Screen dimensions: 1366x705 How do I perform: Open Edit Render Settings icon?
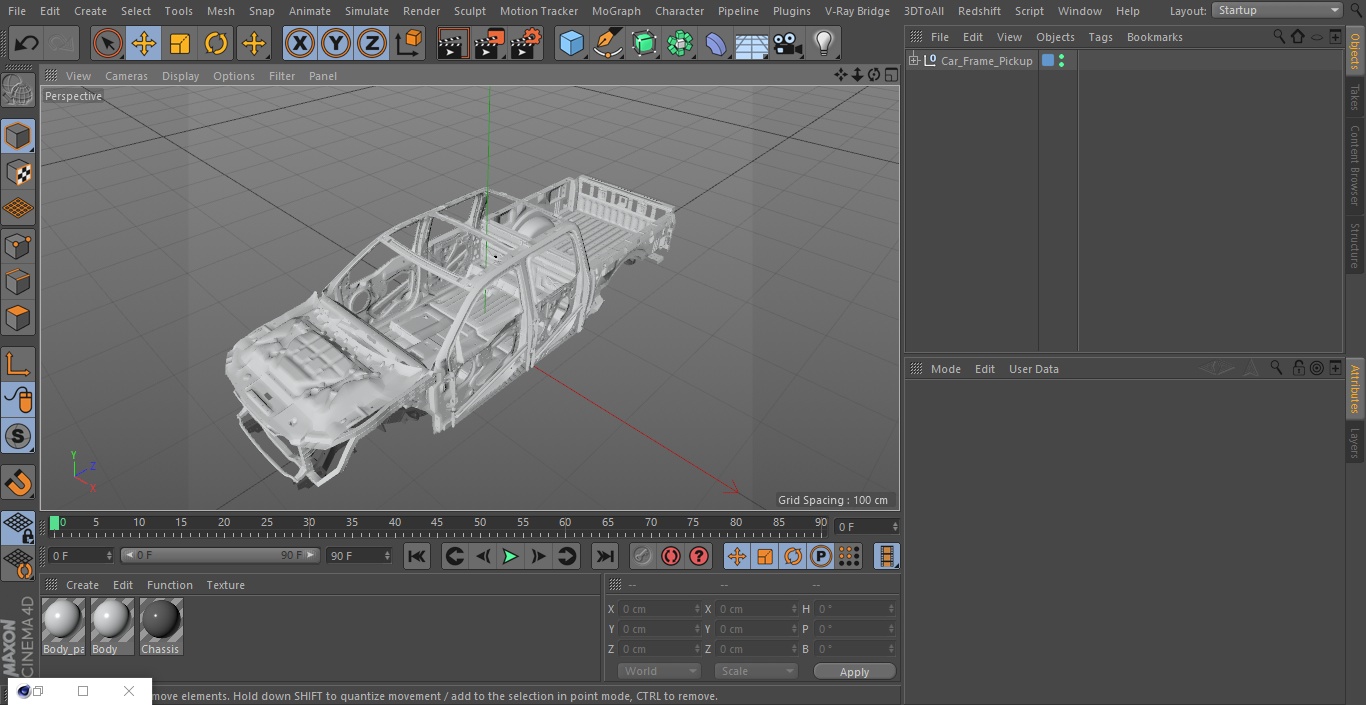pos(525,44)
